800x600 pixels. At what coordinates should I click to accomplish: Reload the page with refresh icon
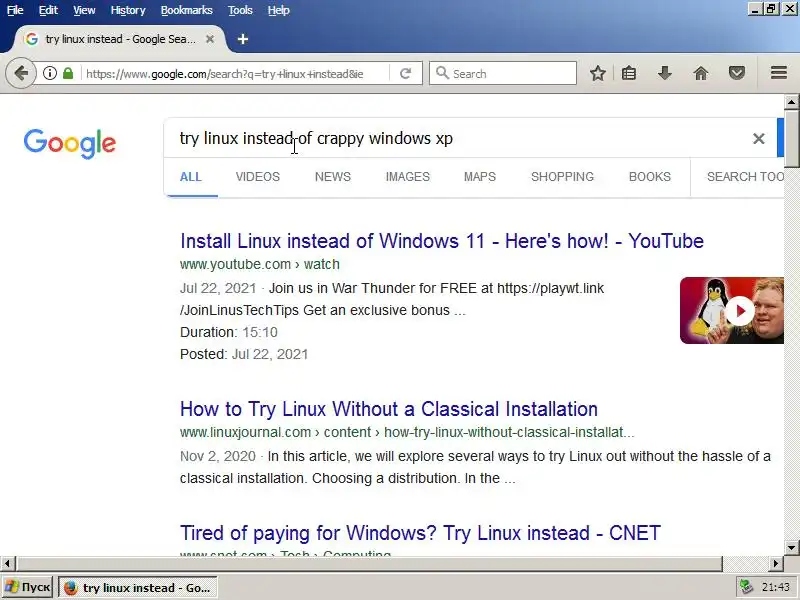click(x=406, y=73)
